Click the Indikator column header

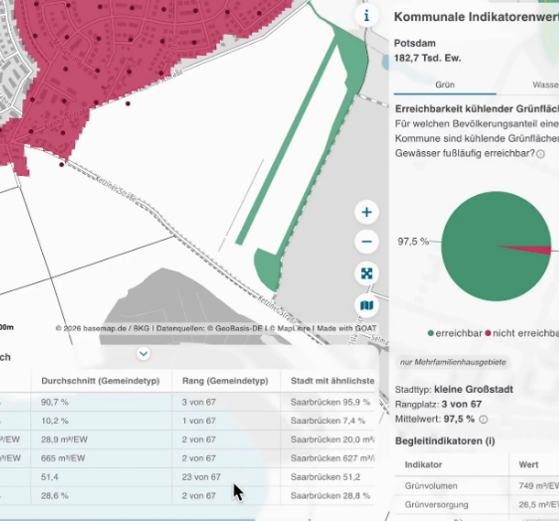(x=423, y=465)
